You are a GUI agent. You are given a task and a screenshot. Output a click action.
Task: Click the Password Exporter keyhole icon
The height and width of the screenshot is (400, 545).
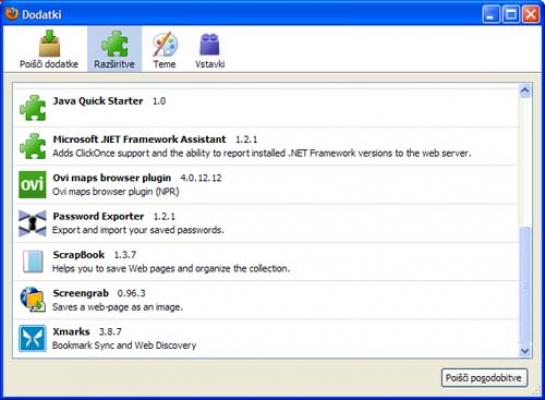click(32, 223)
